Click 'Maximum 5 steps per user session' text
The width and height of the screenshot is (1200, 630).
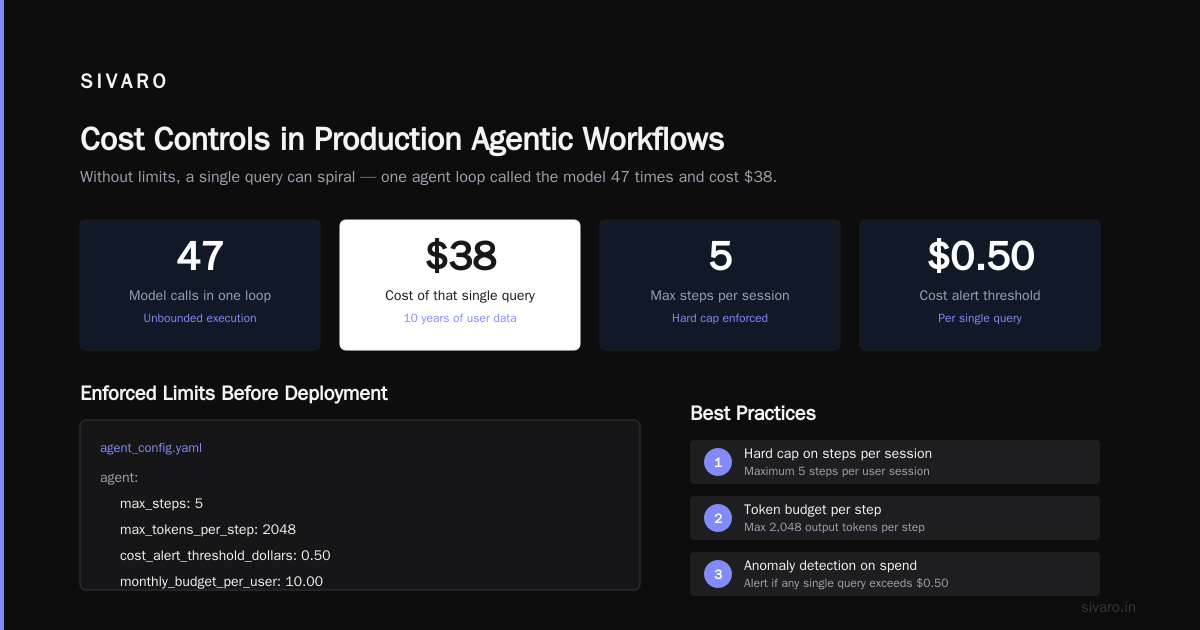[837, 471]
